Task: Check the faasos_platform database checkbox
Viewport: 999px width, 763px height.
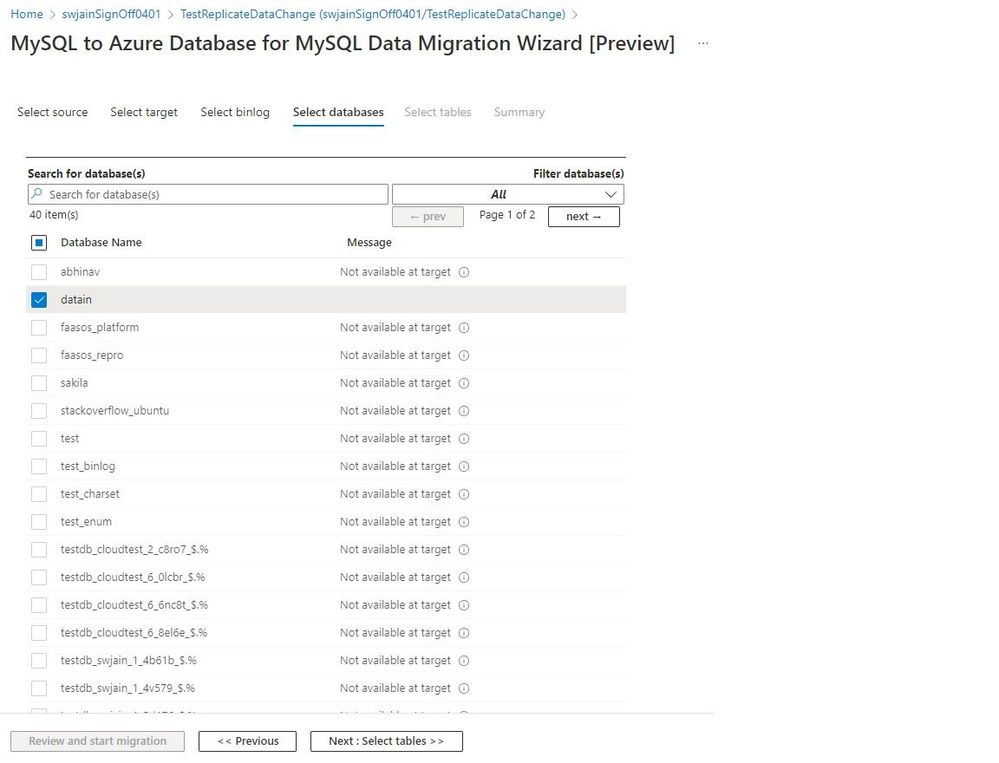Action: (39, 327)
